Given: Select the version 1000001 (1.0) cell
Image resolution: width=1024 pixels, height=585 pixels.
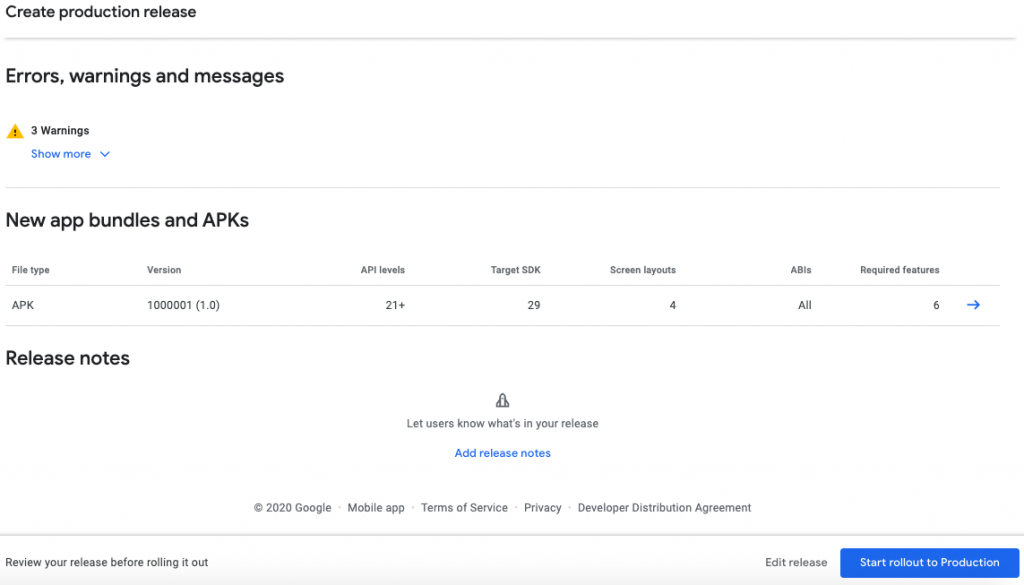Looking at the screenshot, I should point(183,305).
